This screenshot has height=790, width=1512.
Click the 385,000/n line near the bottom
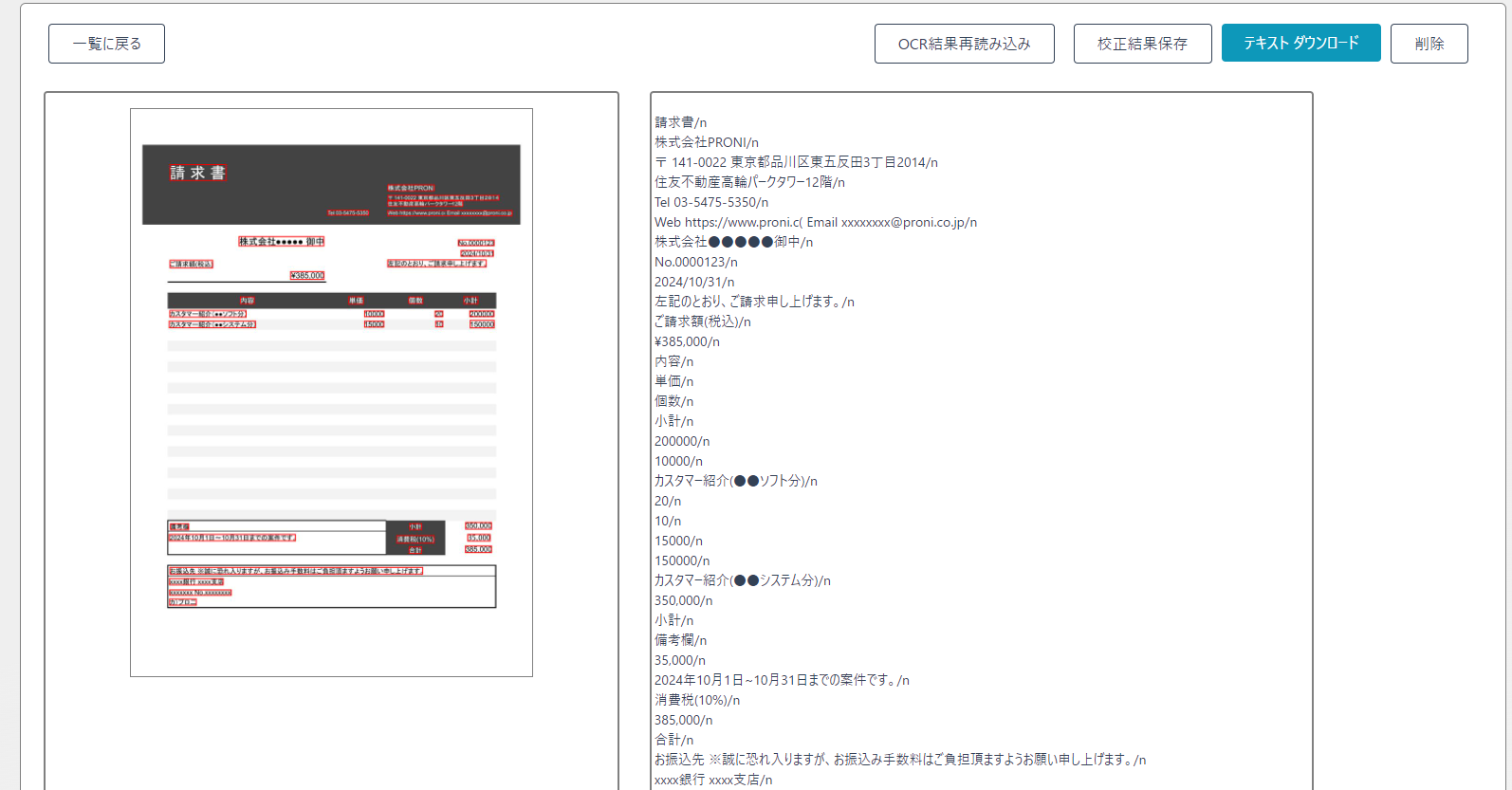[684, 720]
